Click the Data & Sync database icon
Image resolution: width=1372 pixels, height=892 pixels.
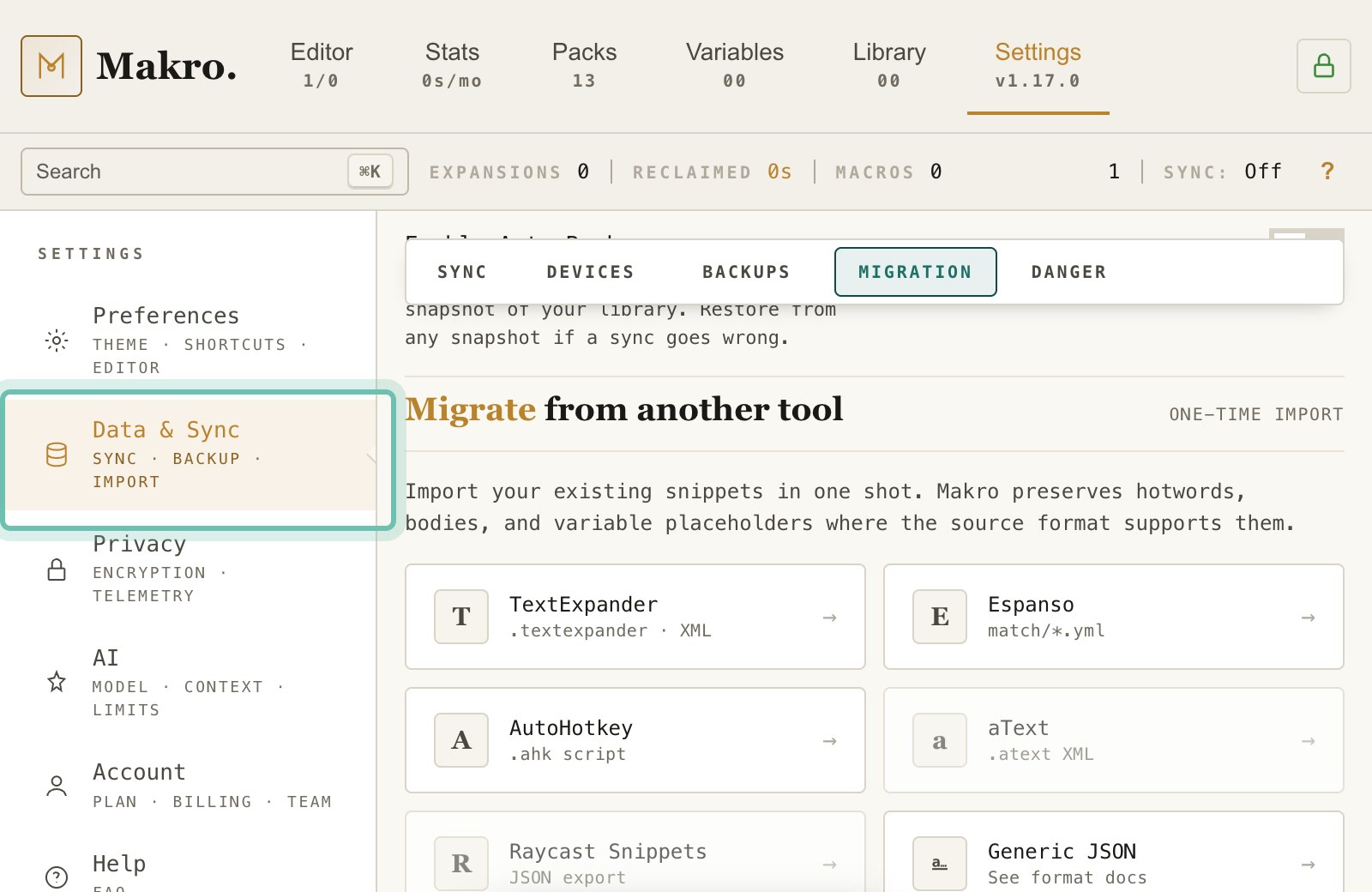pos(57,455)
